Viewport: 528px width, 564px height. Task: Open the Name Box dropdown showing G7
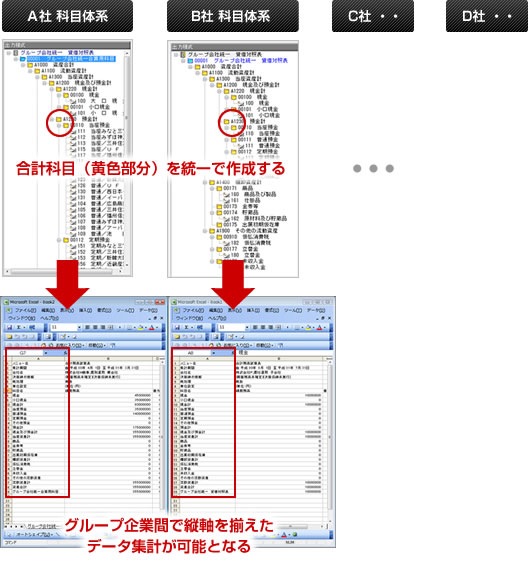(47, 353)
